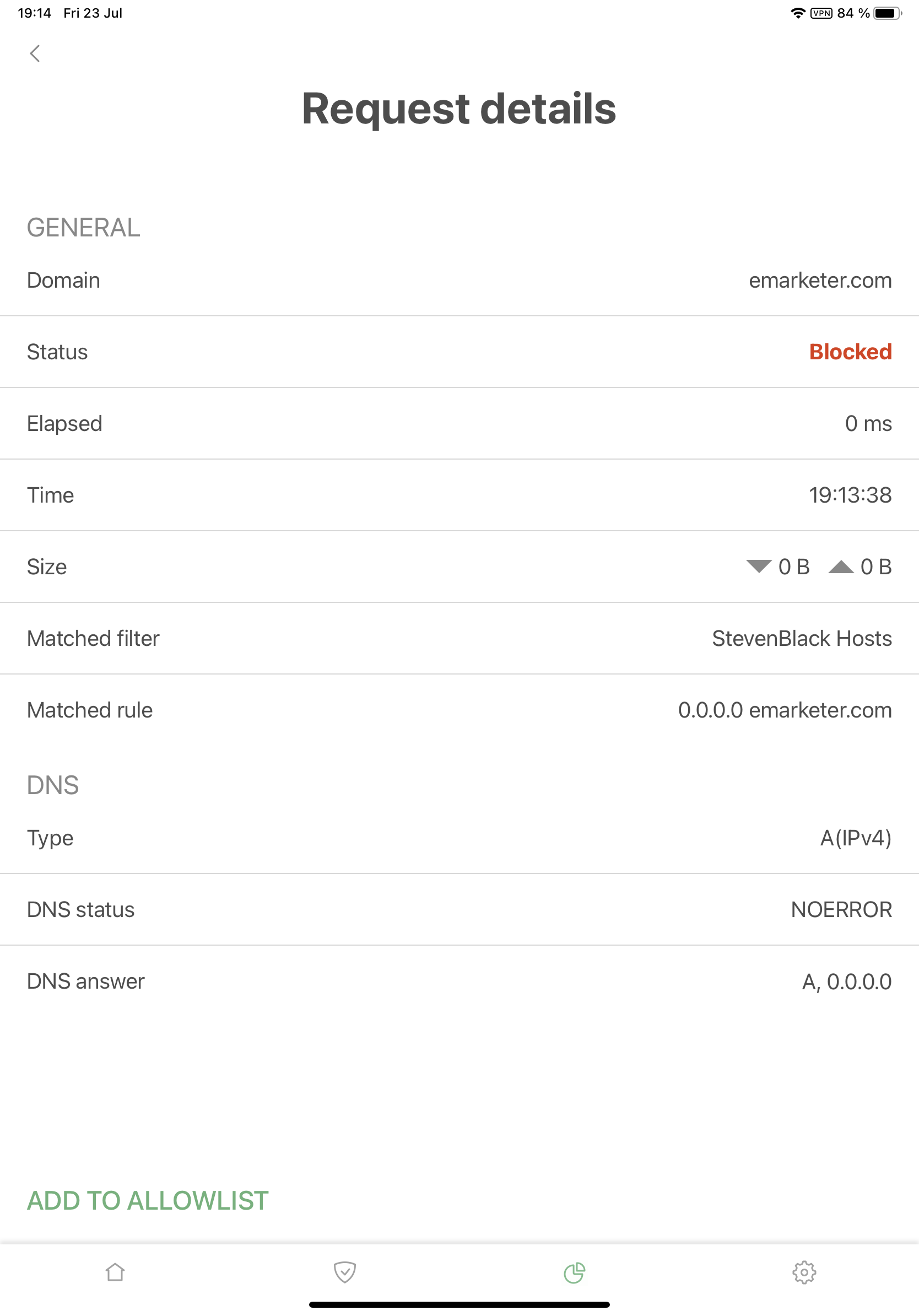
Task: Tap the DNS status NOERROR row
Action: [x=458, y=909]
